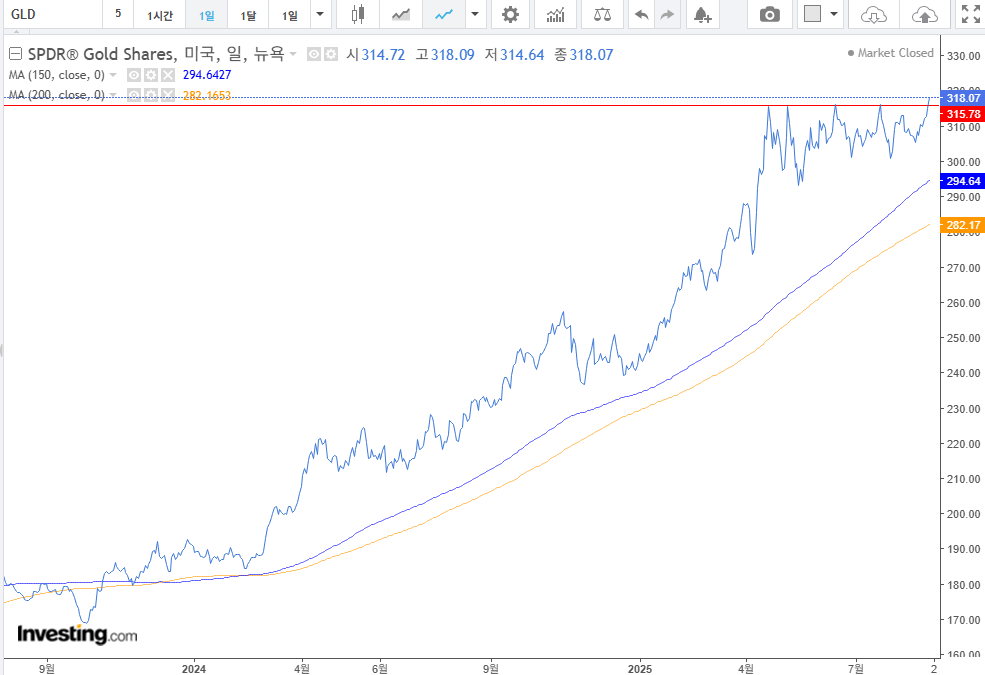Click the blue 294.64 MA price label

(963, 181)
